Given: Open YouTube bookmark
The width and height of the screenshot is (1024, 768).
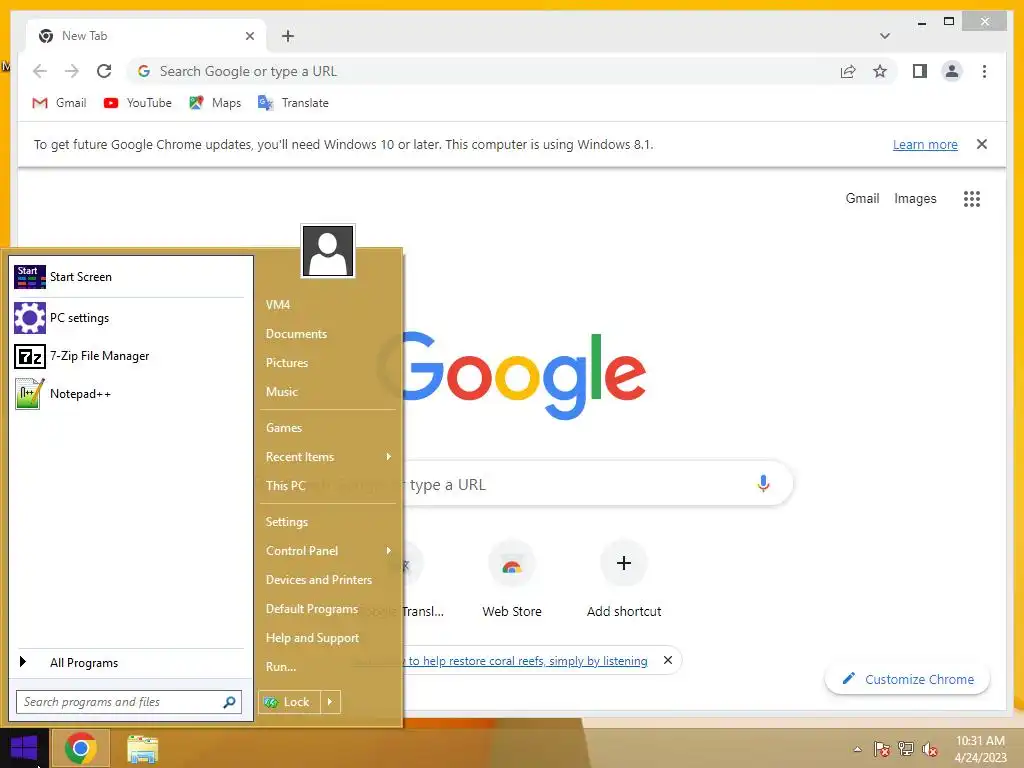Looking at the screenshot, I should point(137,103).
